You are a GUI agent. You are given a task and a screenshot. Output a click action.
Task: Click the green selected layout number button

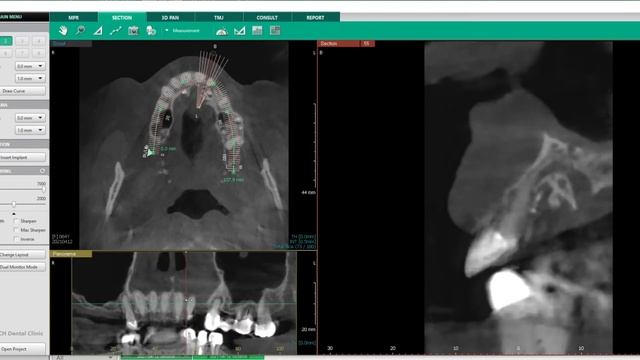click(x=6, y=41)
